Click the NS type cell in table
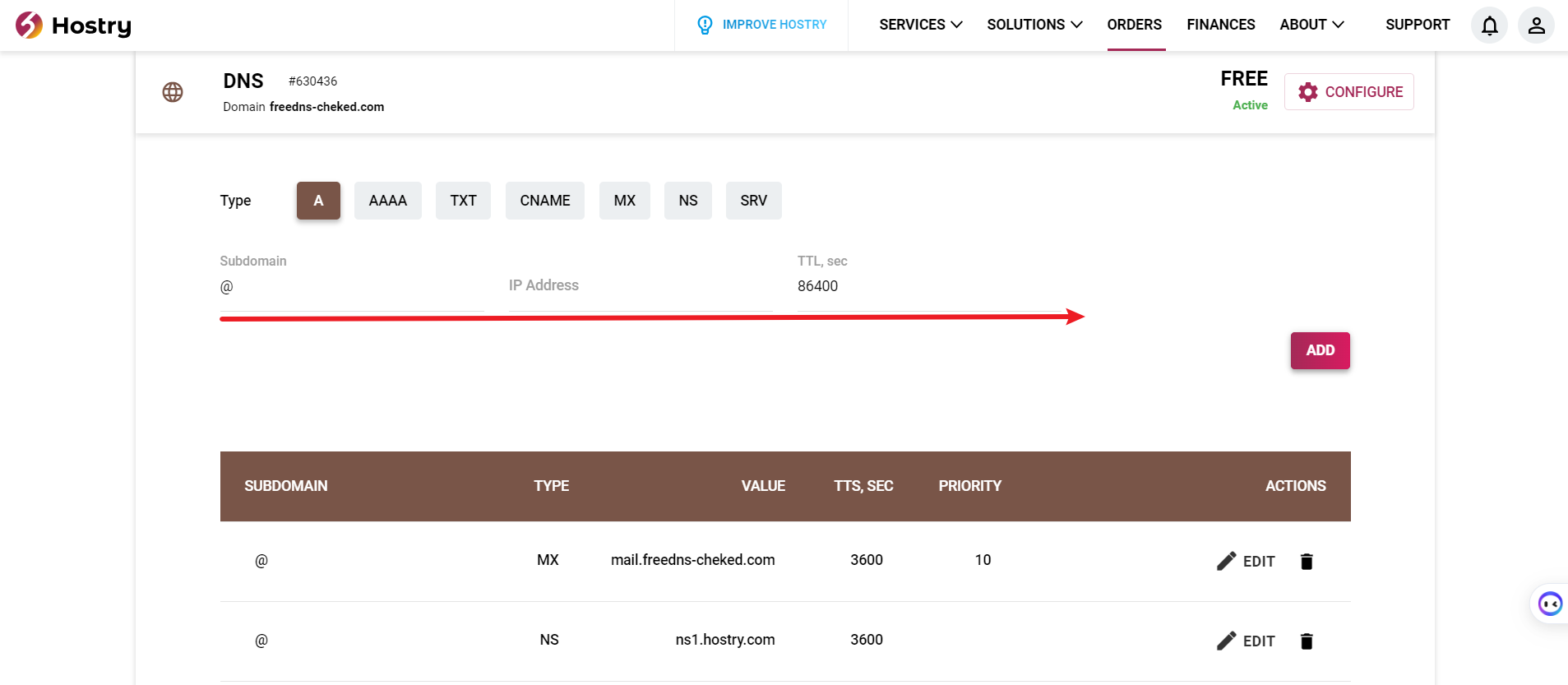The width and height of the screenshot is (1568, 685). click(x=549, y=640)
